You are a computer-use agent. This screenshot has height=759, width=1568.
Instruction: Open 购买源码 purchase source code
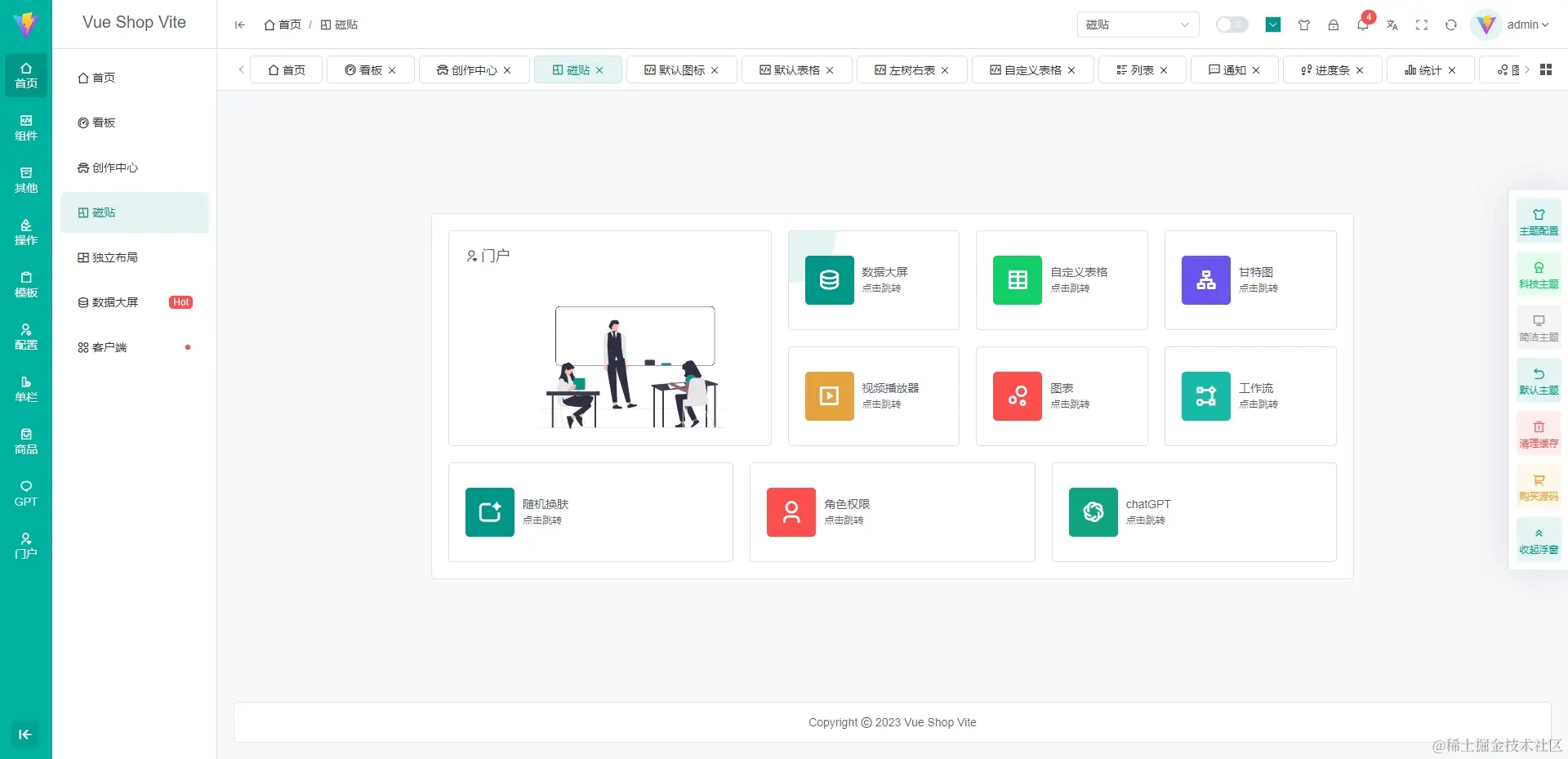[1538, 487]
